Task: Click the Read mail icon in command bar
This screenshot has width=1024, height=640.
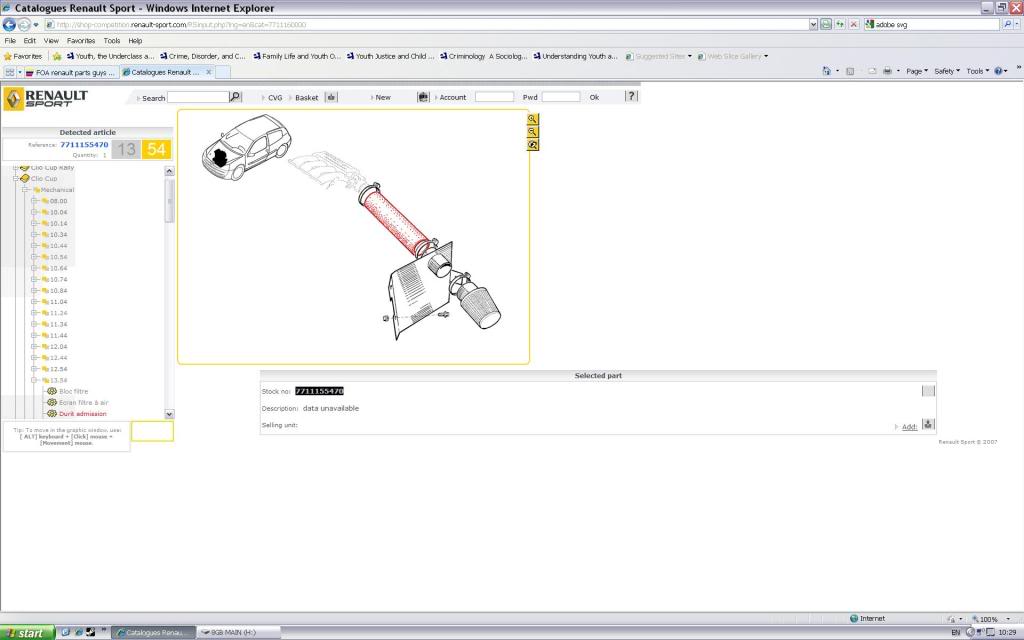Action: 872,71
